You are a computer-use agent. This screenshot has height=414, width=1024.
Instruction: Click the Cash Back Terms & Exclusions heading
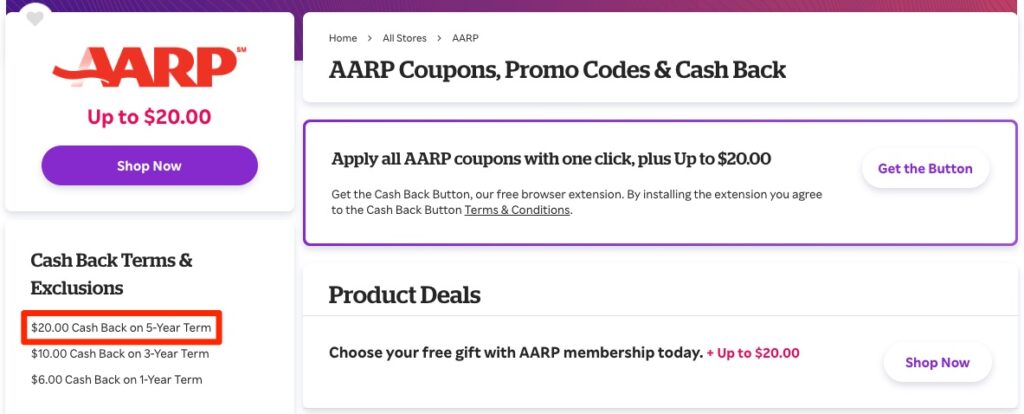point(112,274)
